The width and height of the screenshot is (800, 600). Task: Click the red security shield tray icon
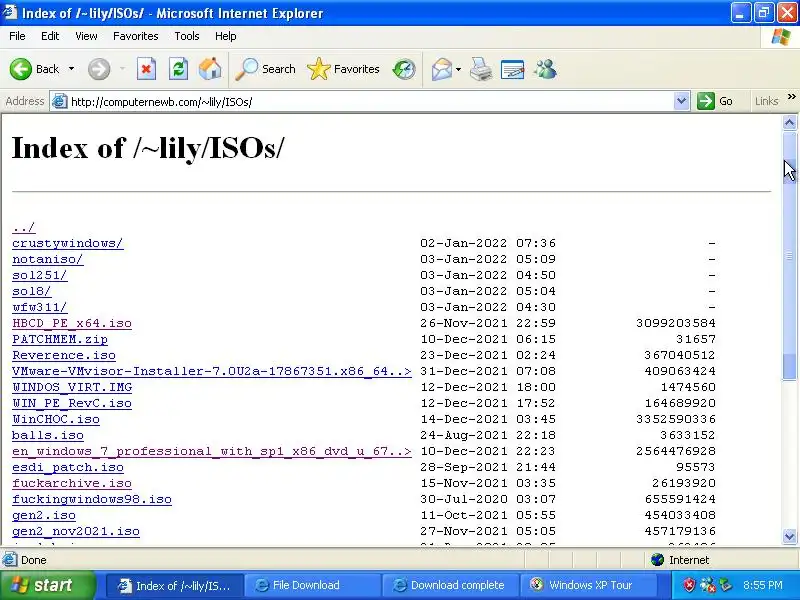coord(689,585)
